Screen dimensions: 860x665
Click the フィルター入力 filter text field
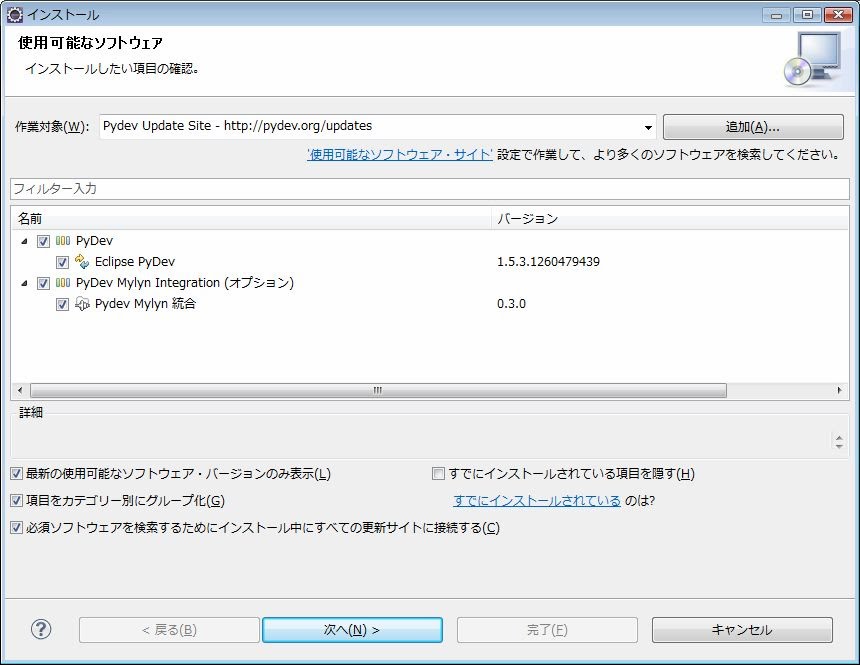pos(429,189)
